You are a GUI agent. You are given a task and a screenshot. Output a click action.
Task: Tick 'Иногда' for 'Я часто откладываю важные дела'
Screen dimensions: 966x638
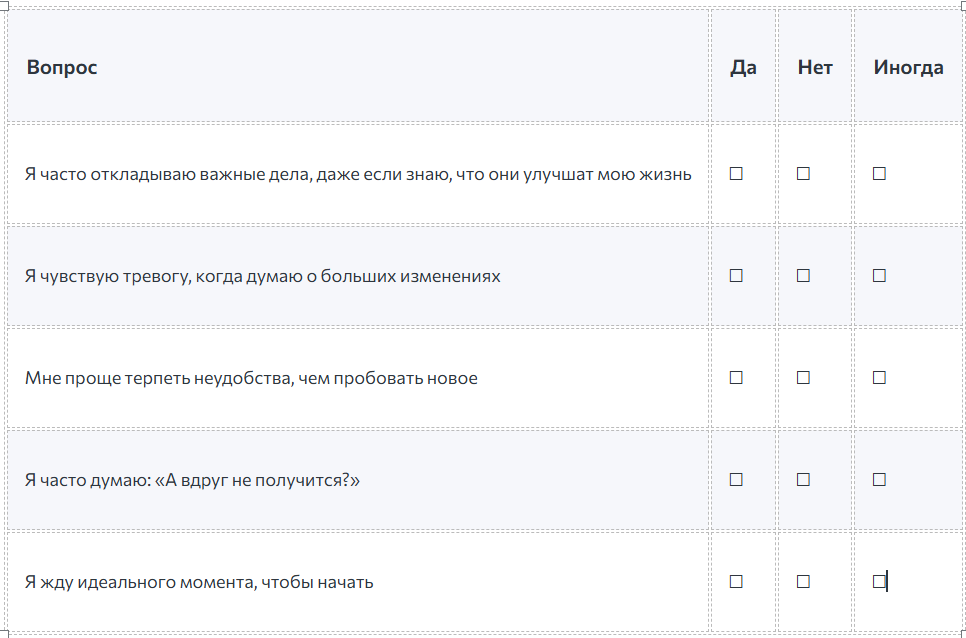(x=879, y=174)
